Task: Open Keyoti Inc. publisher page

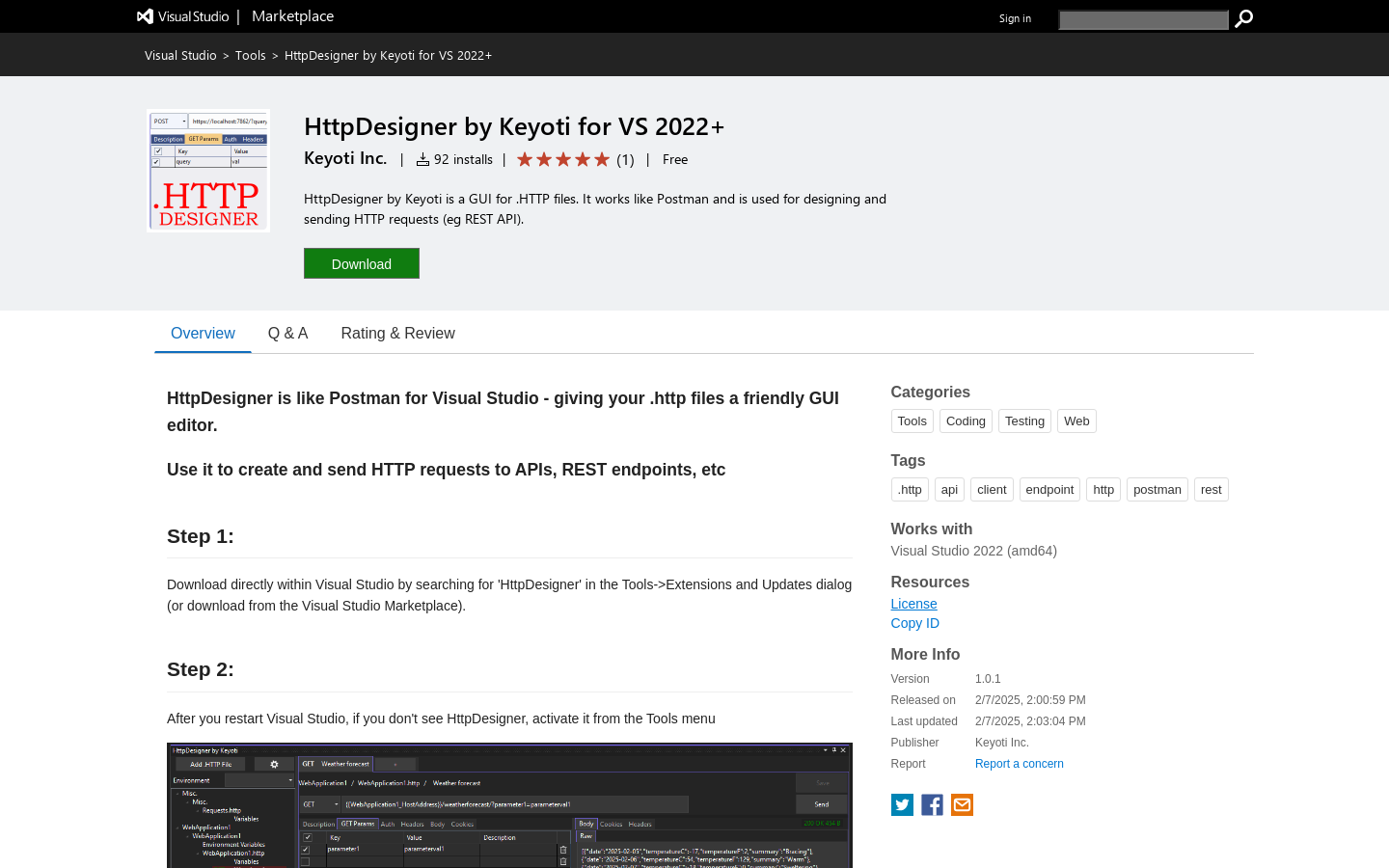Action: [x=345, y=158]
